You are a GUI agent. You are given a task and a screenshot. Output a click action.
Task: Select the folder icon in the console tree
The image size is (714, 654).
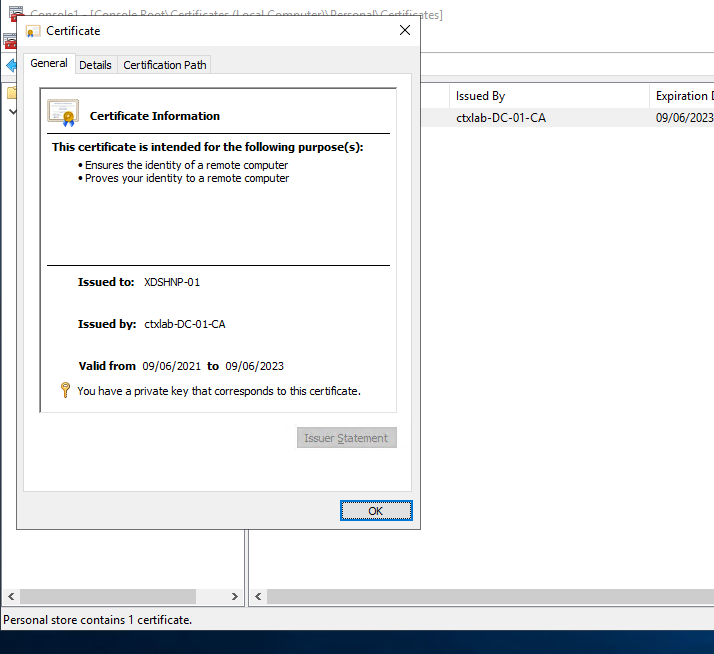click(x=10, y=93)
